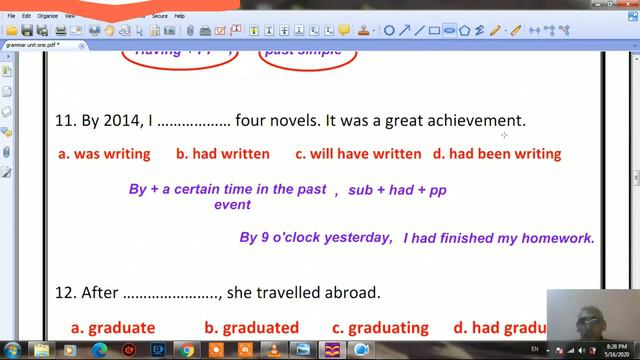Select the rectangle drawing tool
The image size is (640, 360).
[434, 31]
